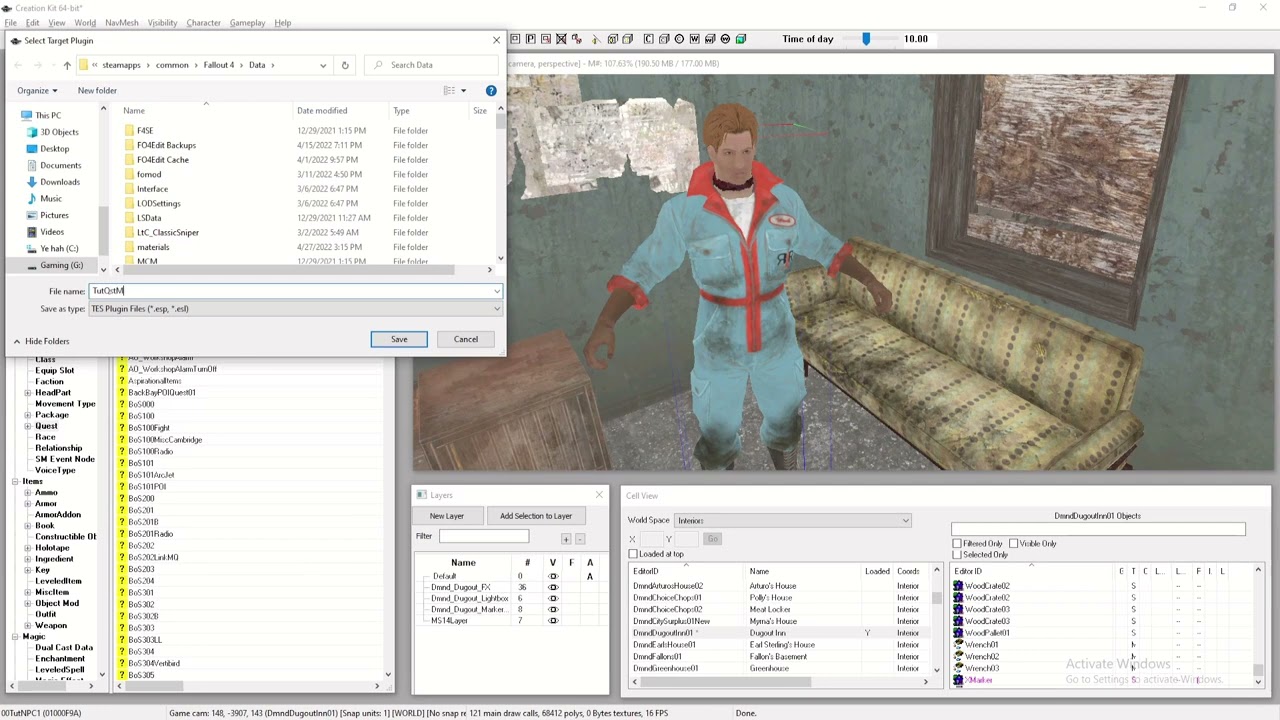This screenshot has height=720, width=1280.
Task: Click the Time of day slider handle
Action: pyautogui.click(x=866, y=39)
